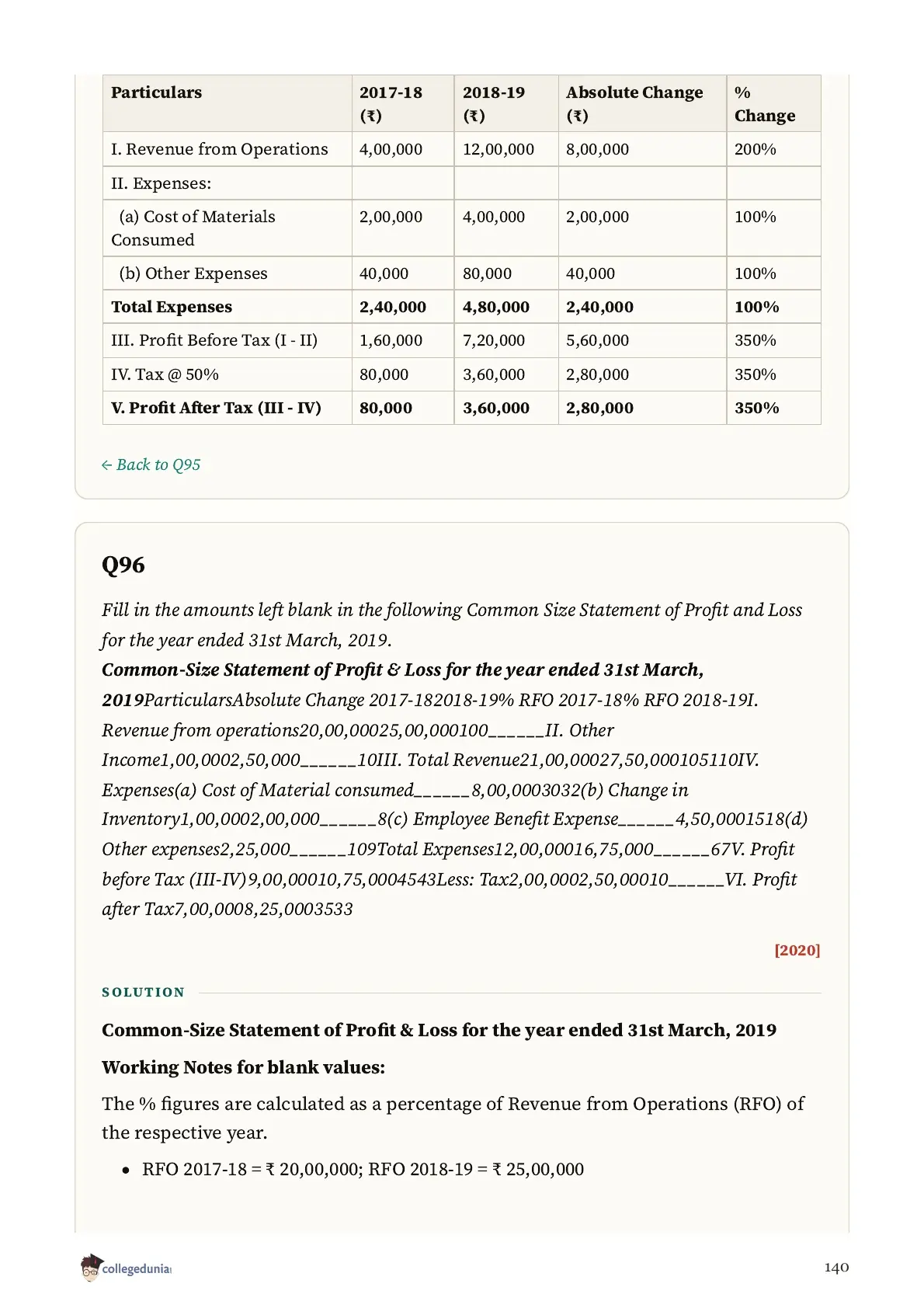Click the Cost of Materials Consumed row label

(x=193, y=228)
